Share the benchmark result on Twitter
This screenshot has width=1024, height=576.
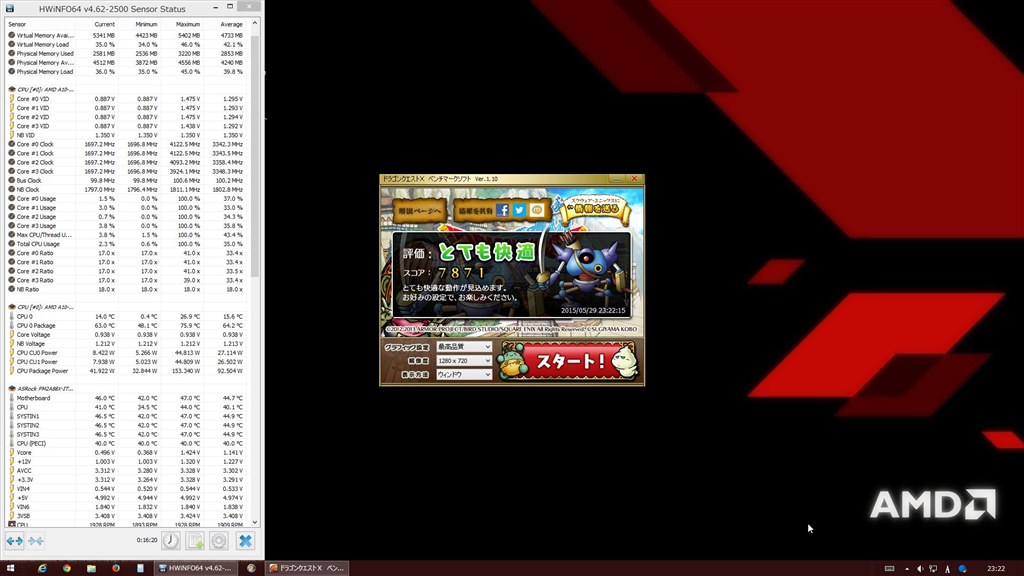pyautogui.click(x=519, y=210)
